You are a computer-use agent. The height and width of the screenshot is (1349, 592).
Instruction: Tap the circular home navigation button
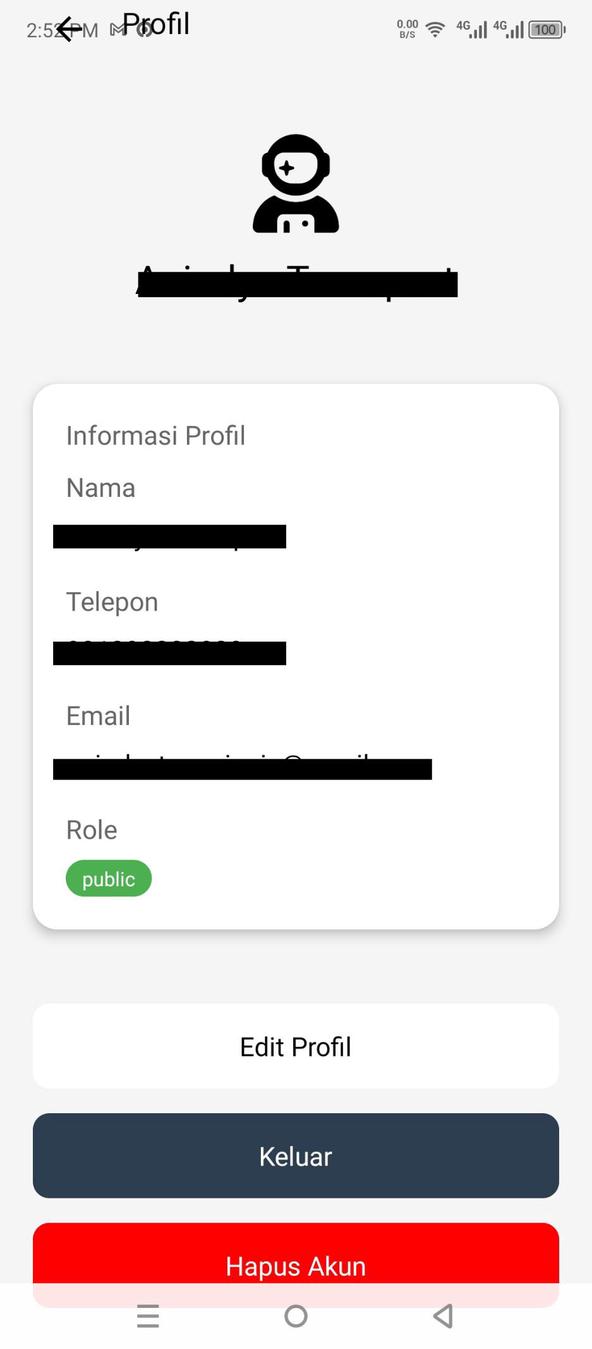point(296,1316)
